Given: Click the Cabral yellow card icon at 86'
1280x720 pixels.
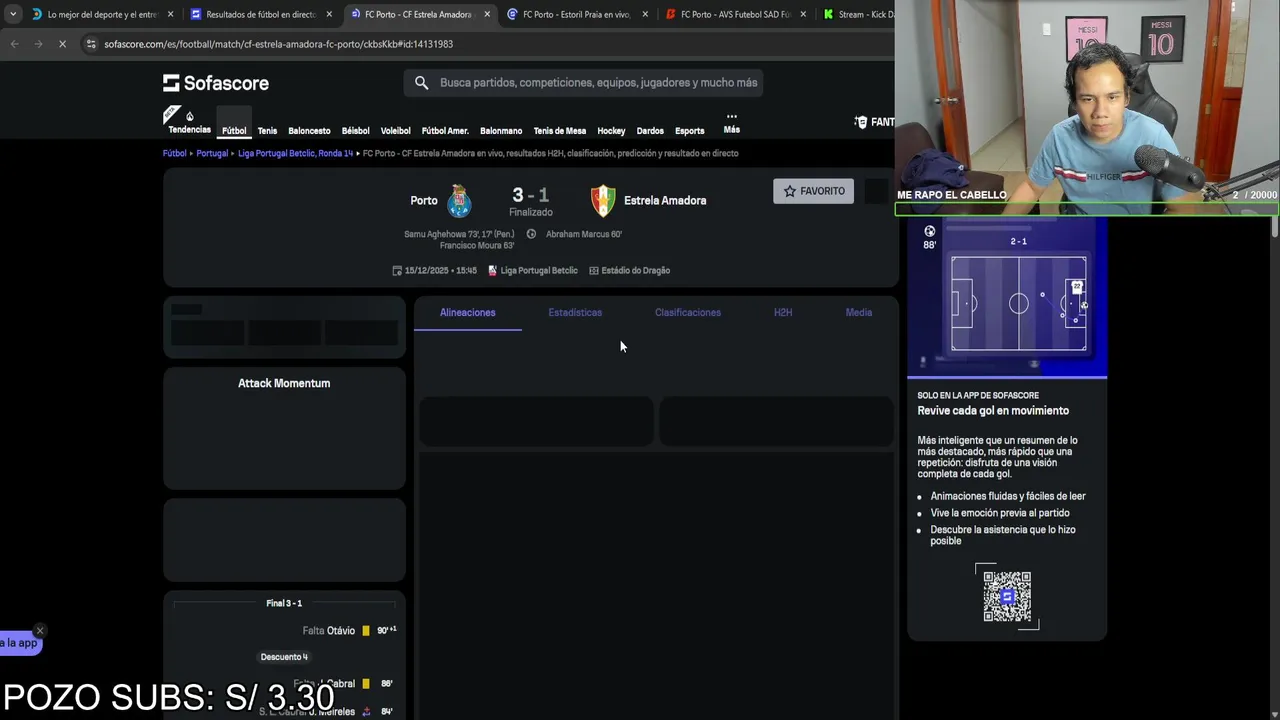Looking at the screenshot, I should [366, 684].
